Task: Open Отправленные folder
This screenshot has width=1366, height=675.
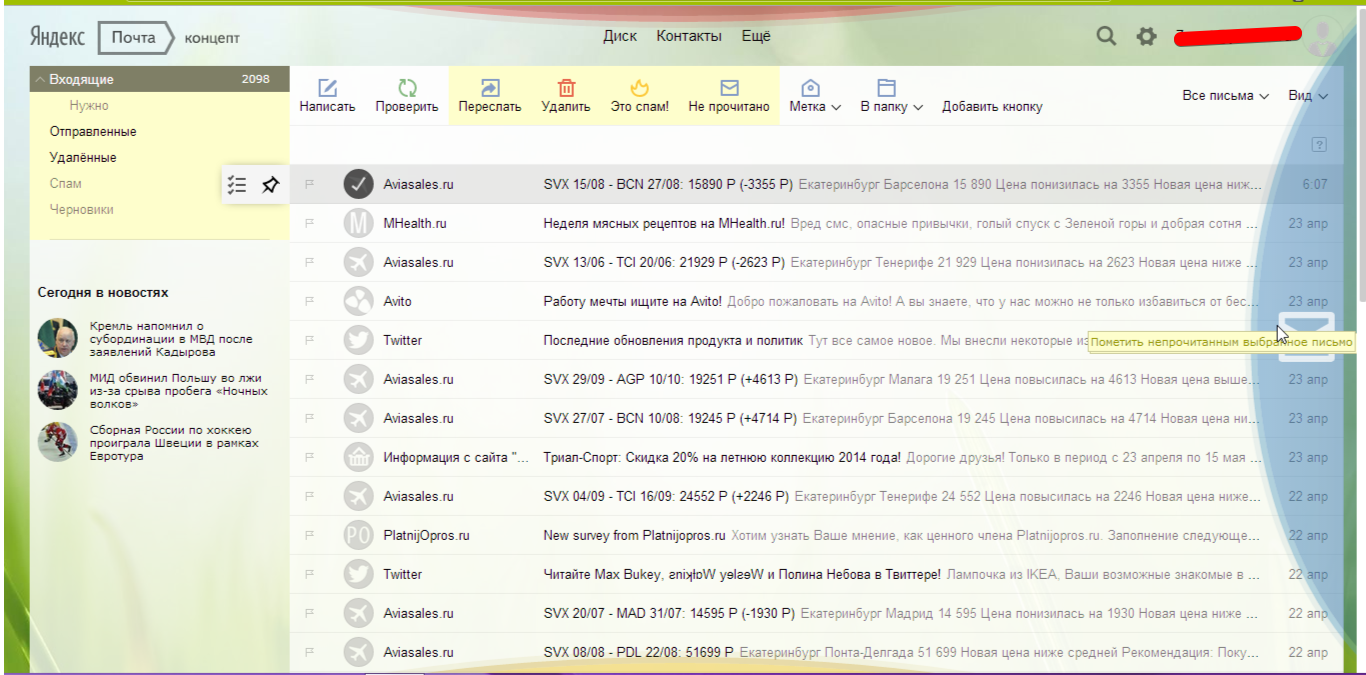Action: [x=93, y=132]
